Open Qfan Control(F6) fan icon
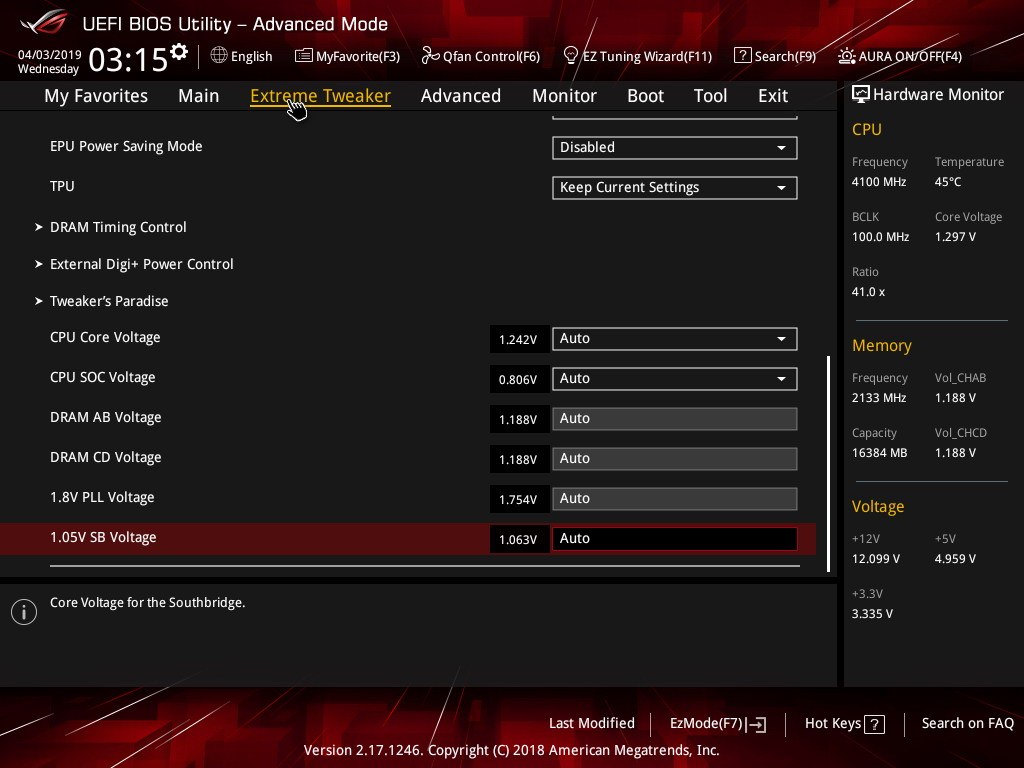The image size is (1024, 768). click(x=430, y=56)
